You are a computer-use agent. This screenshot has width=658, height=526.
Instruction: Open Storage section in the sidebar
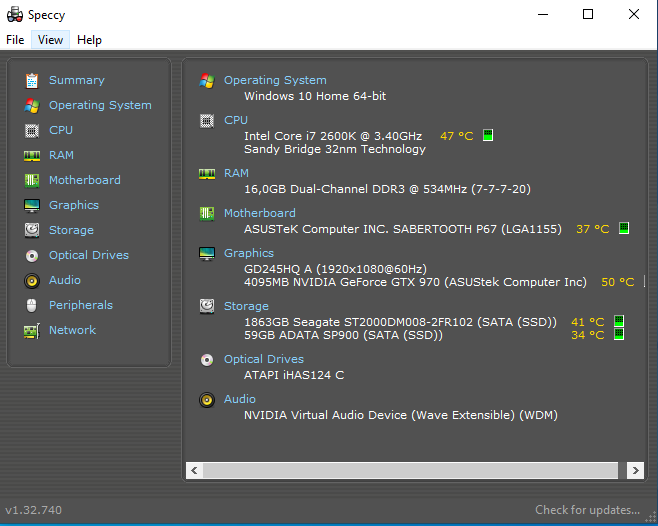71,230
